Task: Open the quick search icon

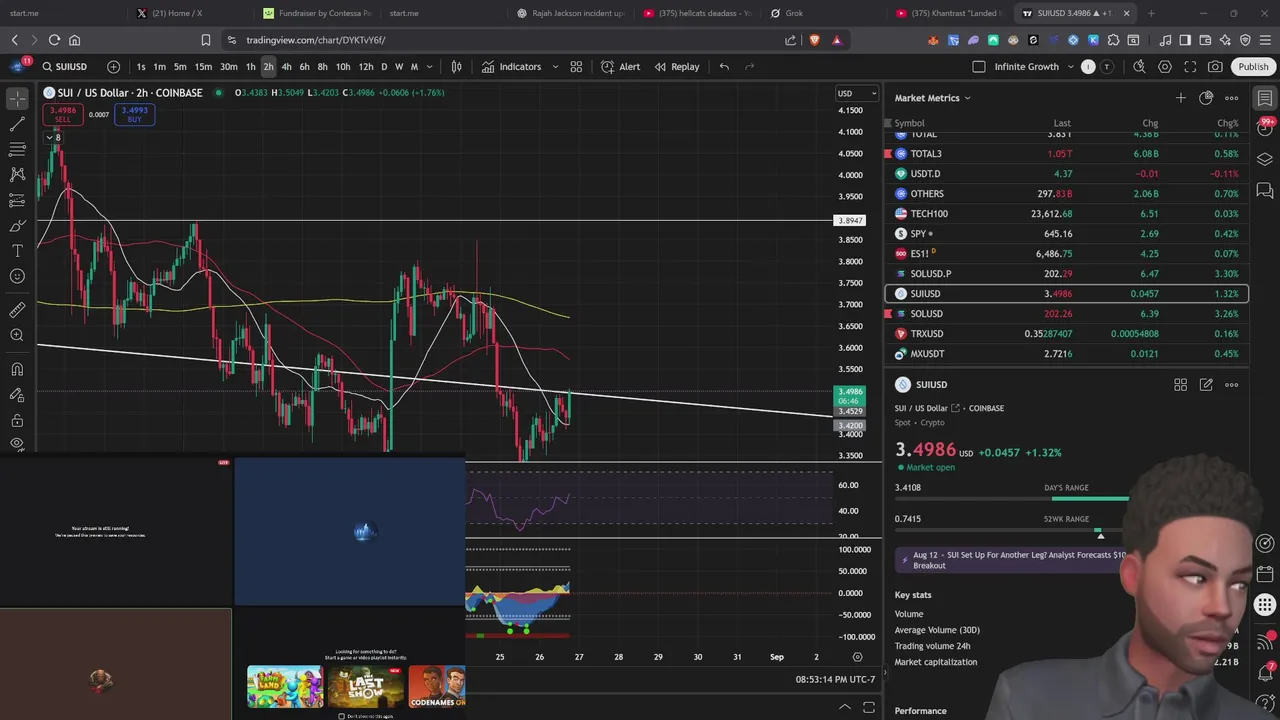Action: [x=1139, y=67]
